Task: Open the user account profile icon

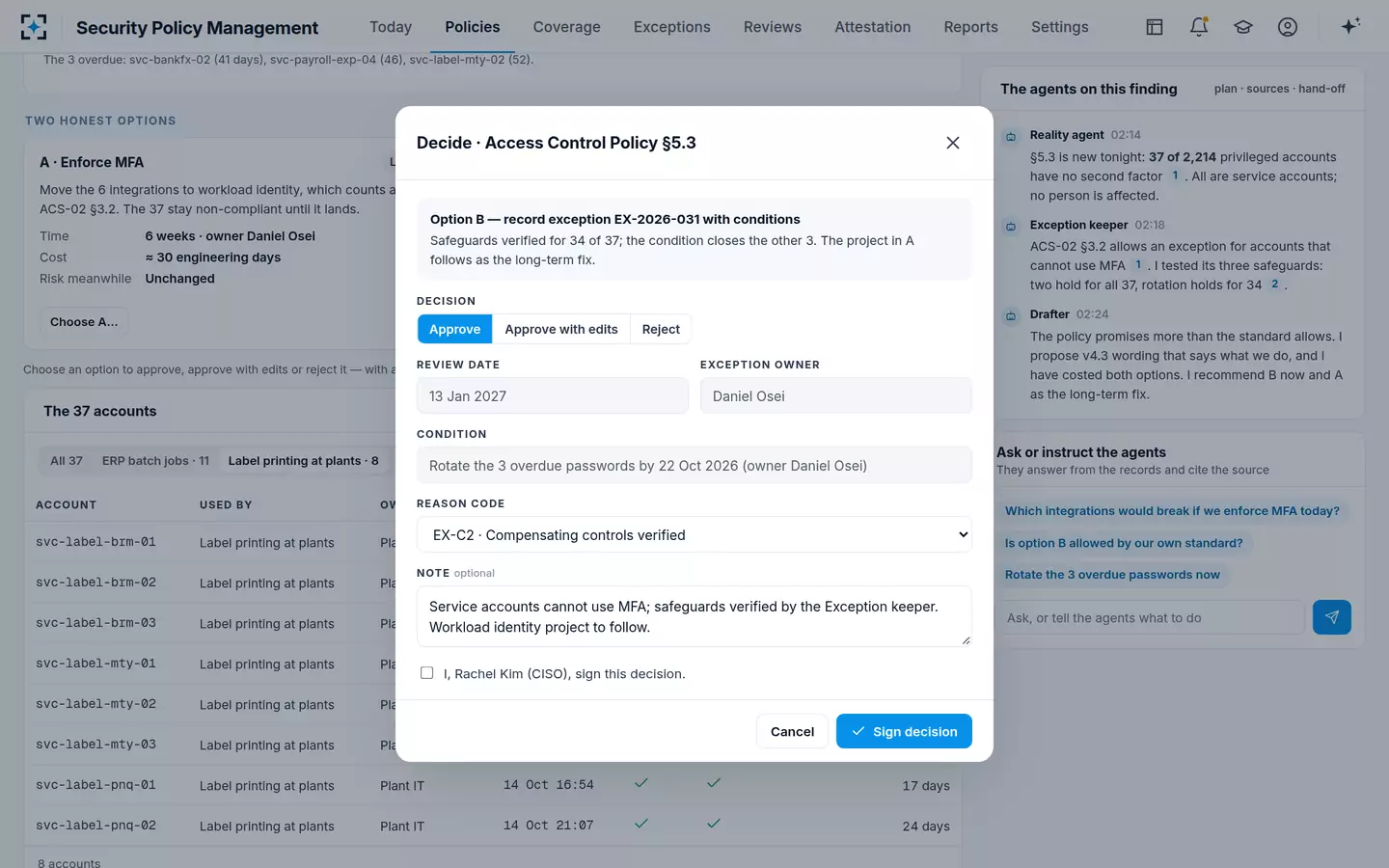Action: coord(1288,27)
